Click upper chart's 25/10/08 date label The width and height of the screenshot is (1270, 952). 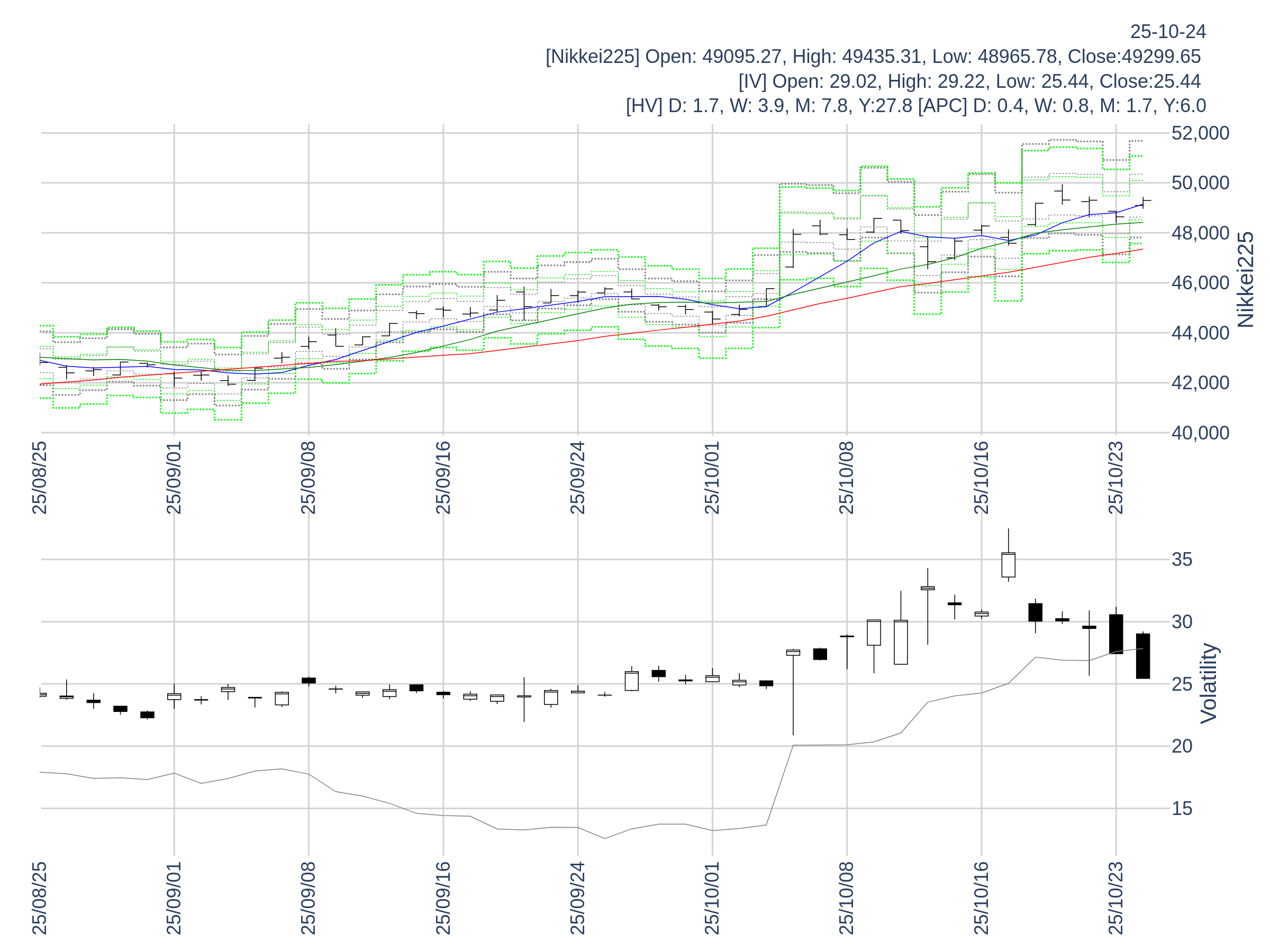point(846,478)
